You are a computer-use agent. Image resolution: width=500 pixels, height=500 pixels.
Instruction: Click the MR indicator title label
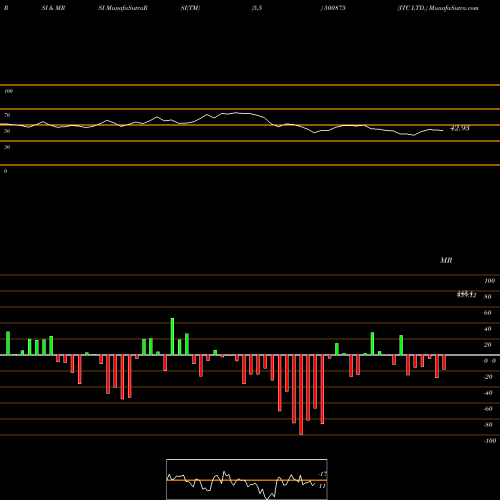(x=446, y=260)
